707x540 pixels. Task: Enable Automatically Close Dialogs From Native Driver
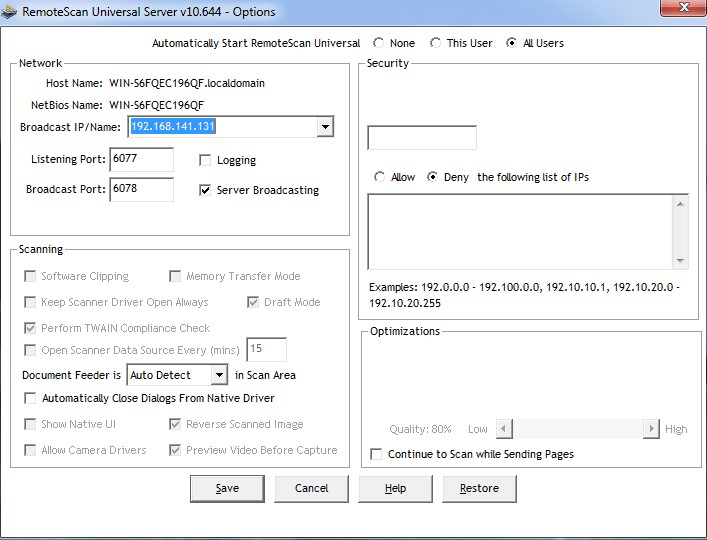(30, 398)
